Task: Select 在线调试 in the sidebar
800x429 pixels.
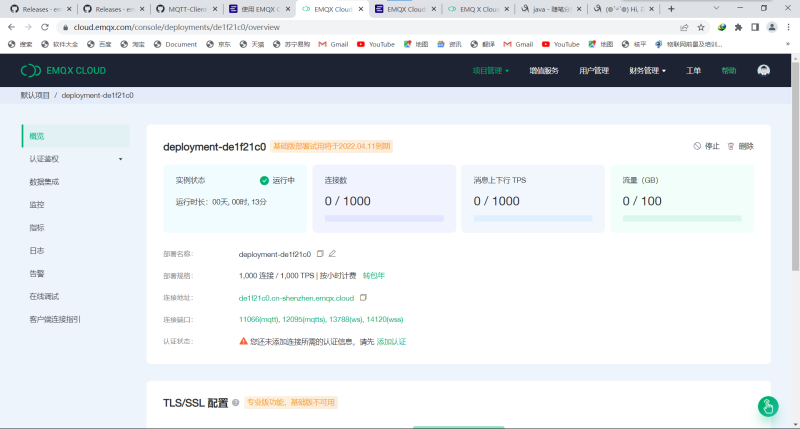Action: point(76,296)
